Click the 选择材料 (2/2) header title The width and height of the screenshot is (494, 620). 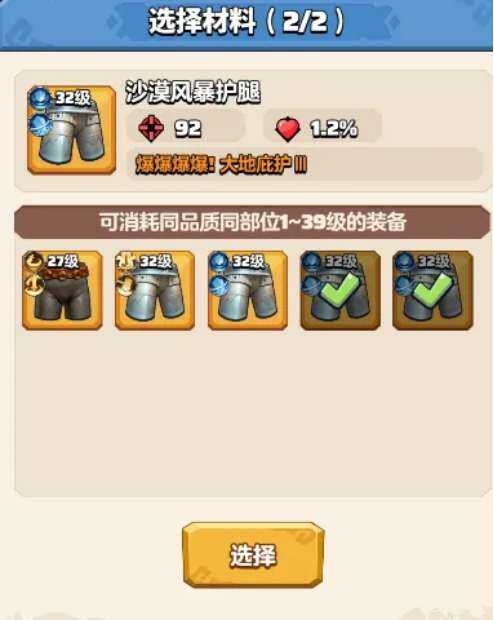click(x=246, y=22)
